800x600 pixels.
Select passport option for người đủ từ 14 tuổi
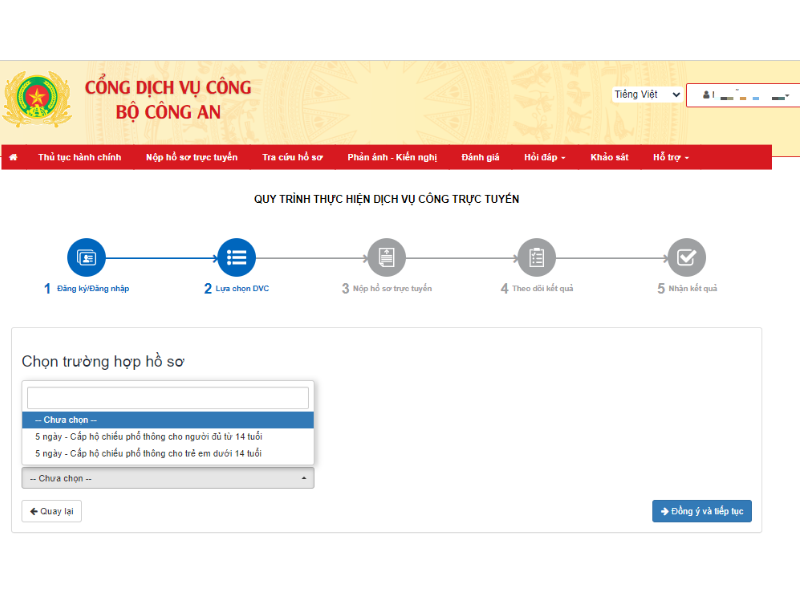click(148, 437)
